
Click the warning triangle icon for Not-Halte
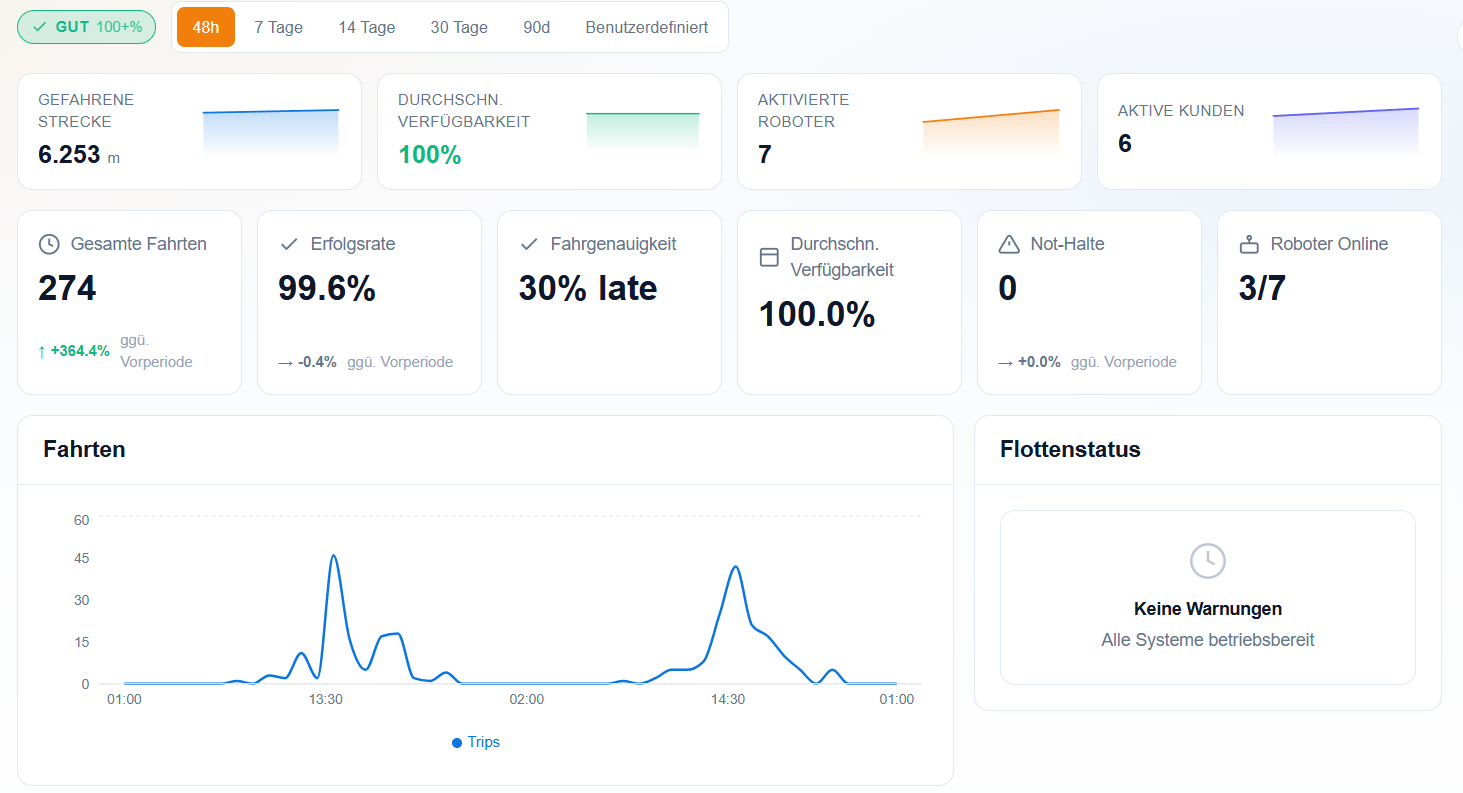tap(1009, 244)
